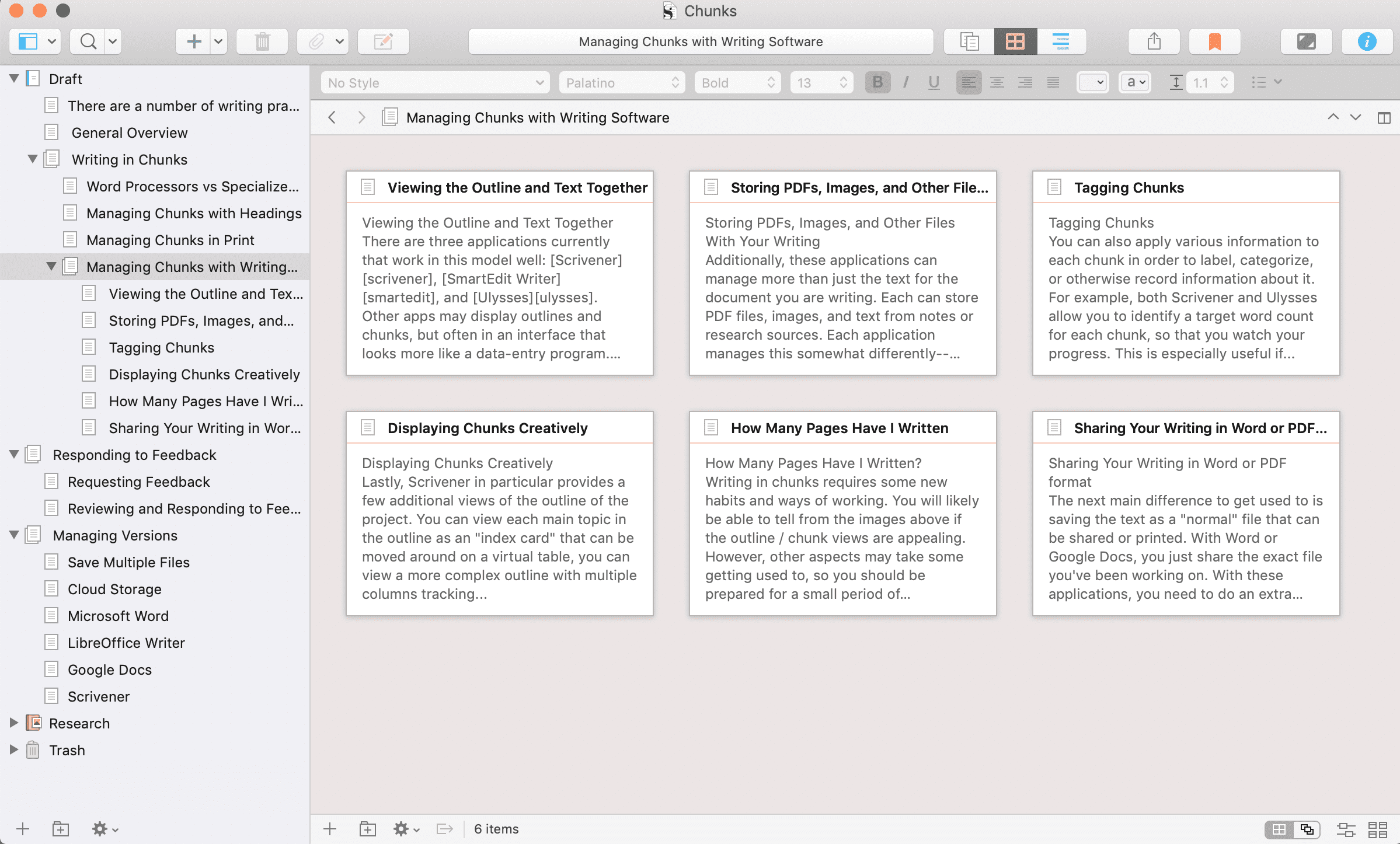Screen dimensions: 1400x844
Task: Click the editor split toggle icon
Action: [1384, 117]
